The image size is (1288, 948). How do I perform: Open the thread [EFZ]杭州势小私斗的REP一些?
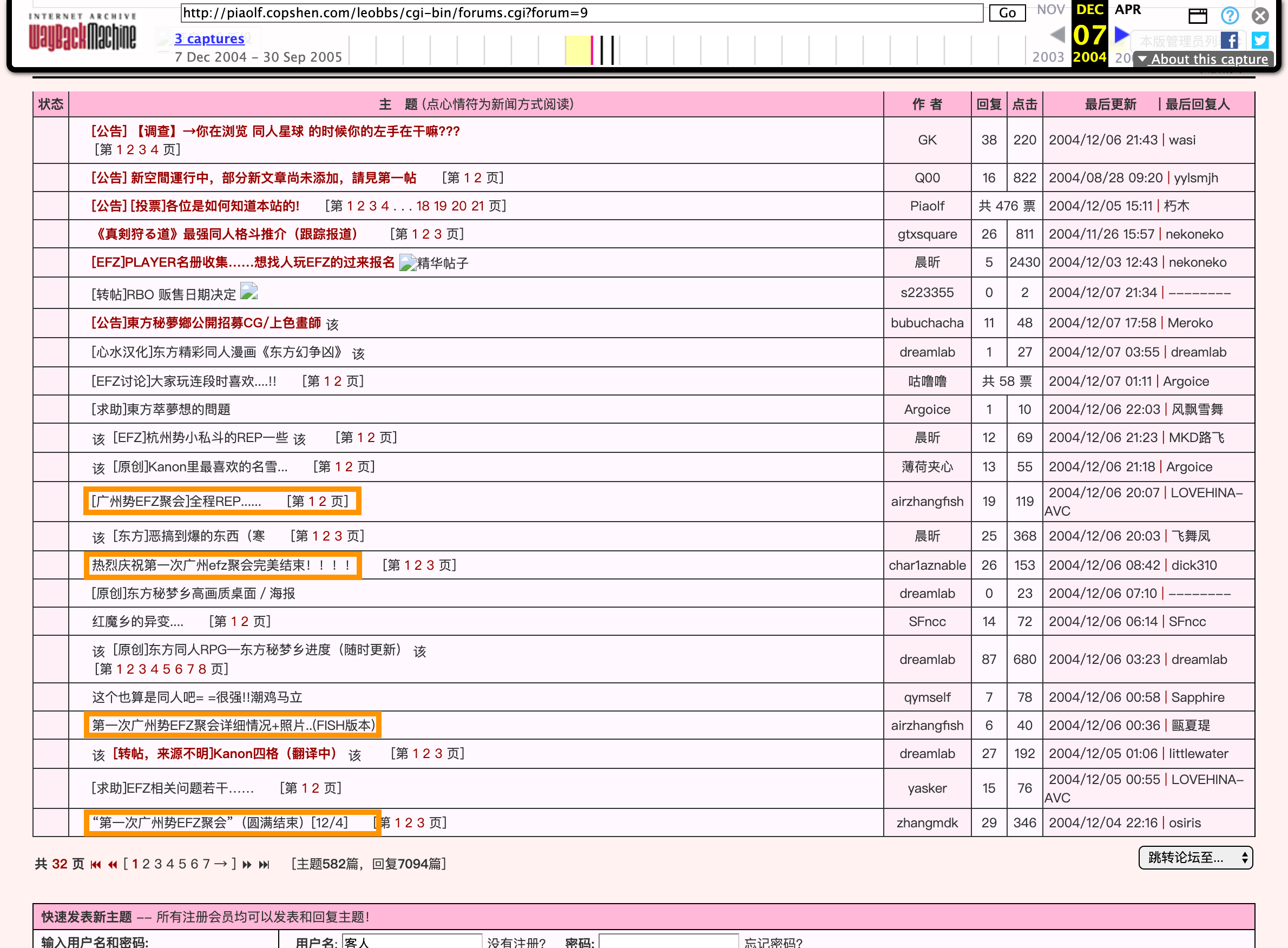pyautogui.click(x=200, y=437)
